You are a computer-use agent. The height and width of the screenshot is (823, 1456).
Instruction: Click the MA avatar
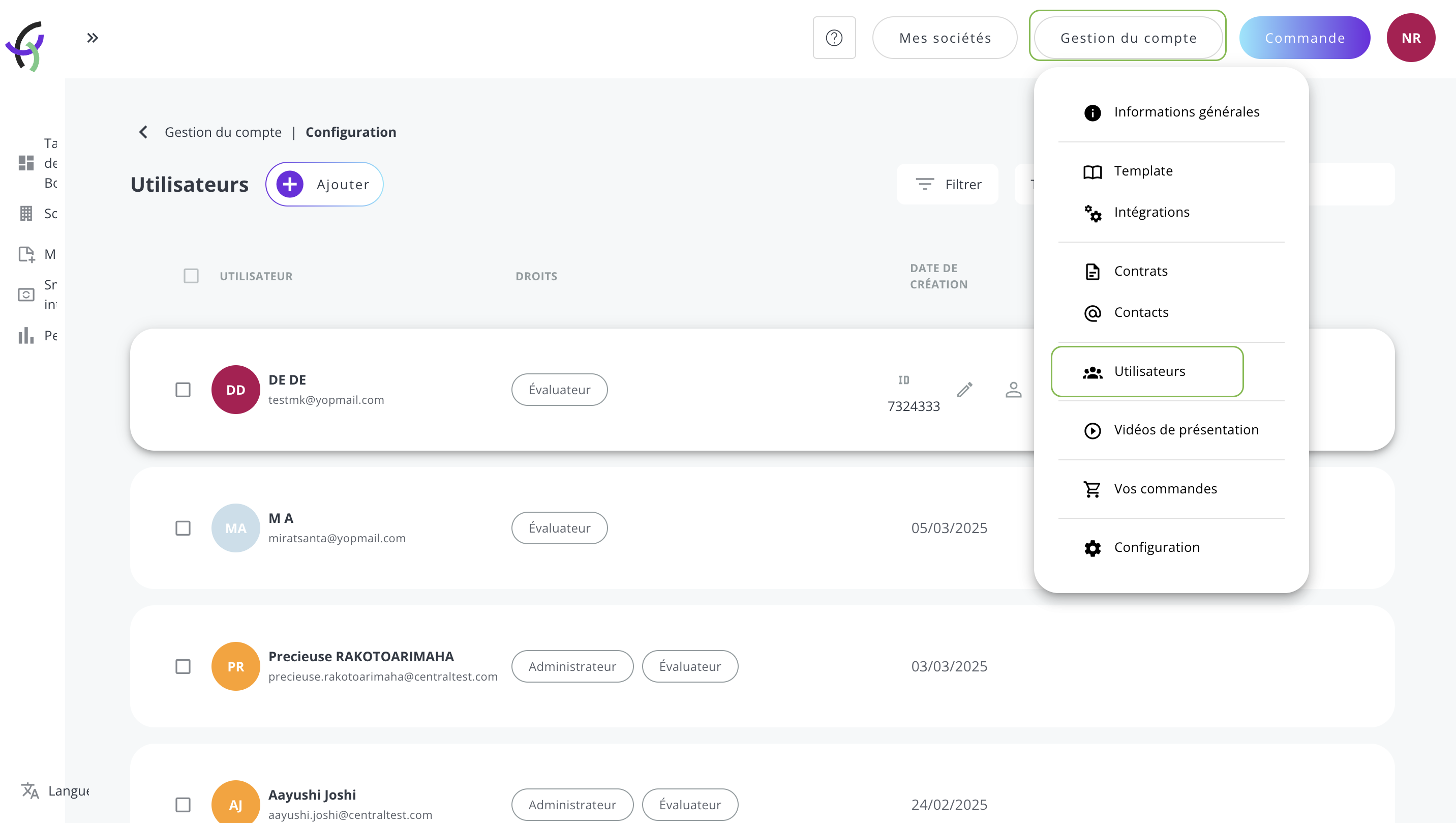click(x=236, y=528)
